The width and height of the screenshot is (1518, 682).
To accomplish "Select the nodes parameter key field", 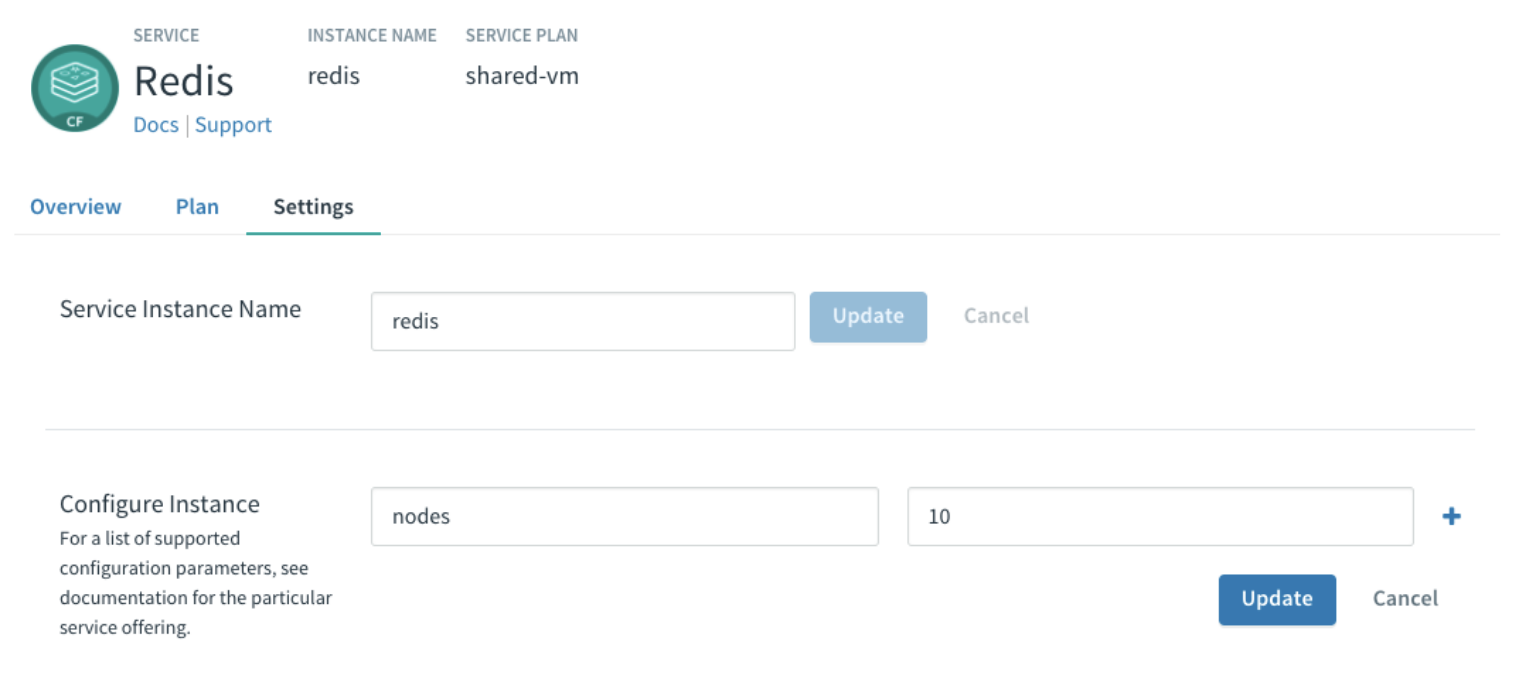I will 625,516.
